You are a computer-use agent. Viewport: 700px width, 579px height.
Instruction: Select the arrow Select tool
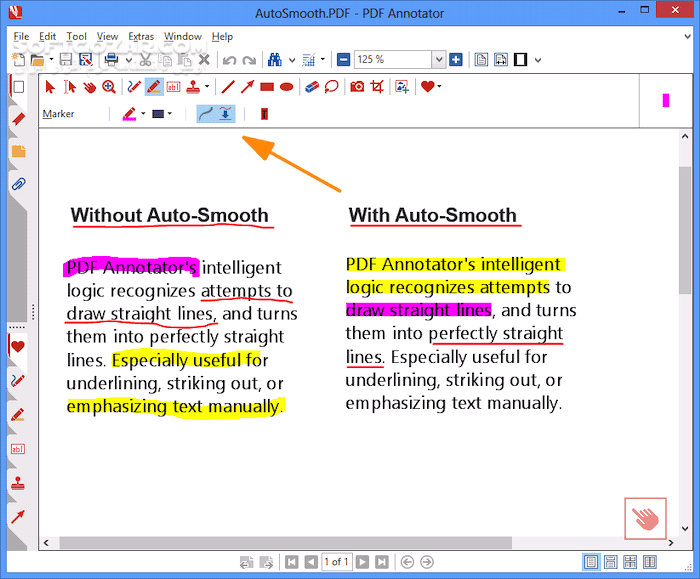(x=50, y=87)
